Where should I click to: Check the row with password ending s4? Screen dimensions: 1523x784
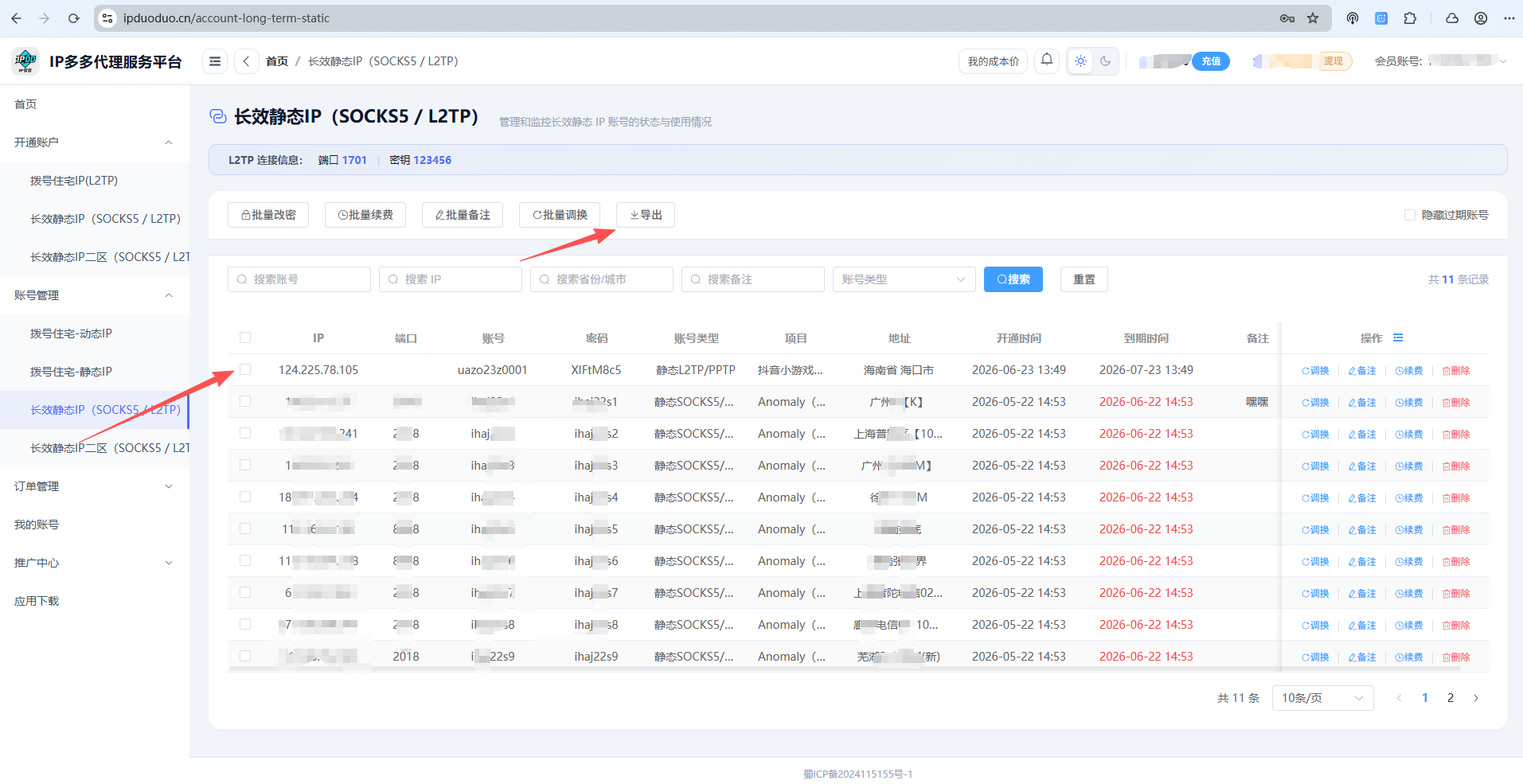(245, 497)
